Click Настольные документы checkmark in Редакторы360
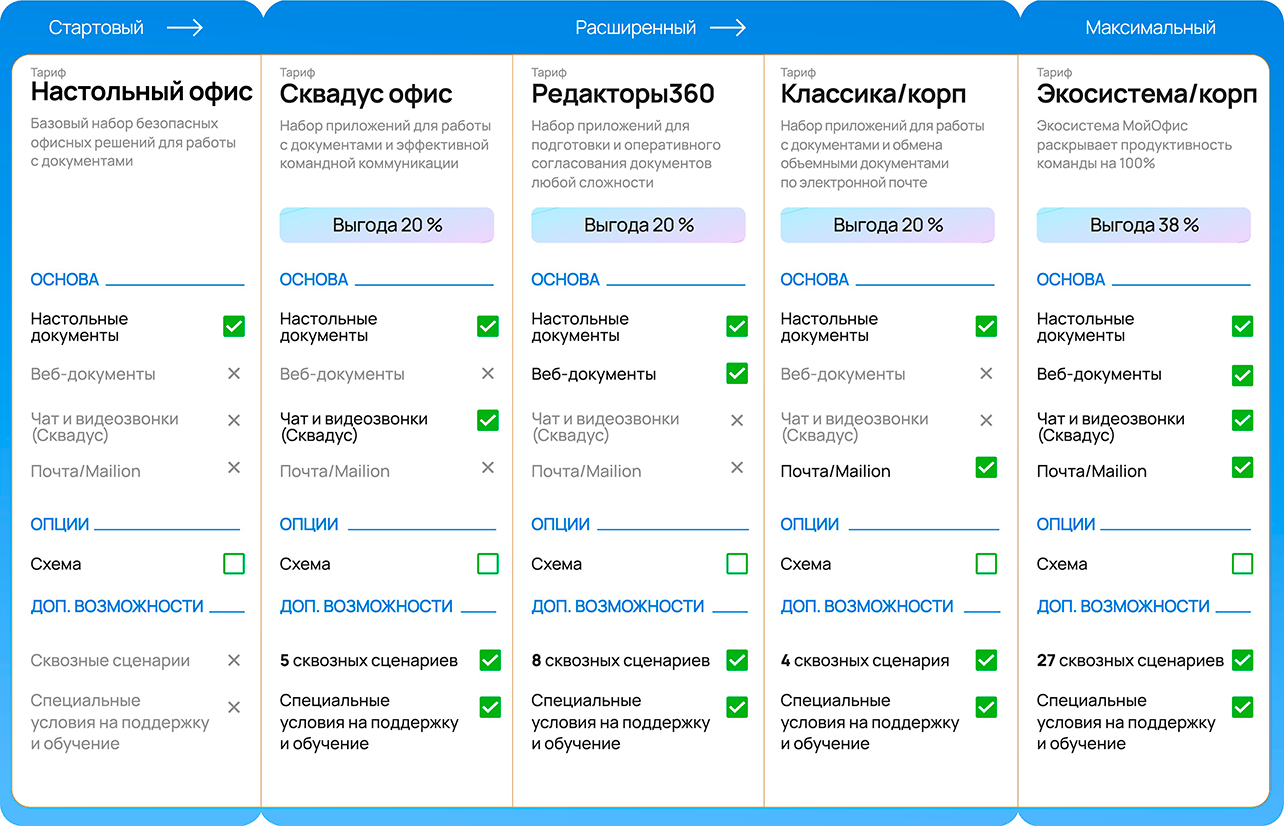Screen dimensions: 1284x826 737,326
